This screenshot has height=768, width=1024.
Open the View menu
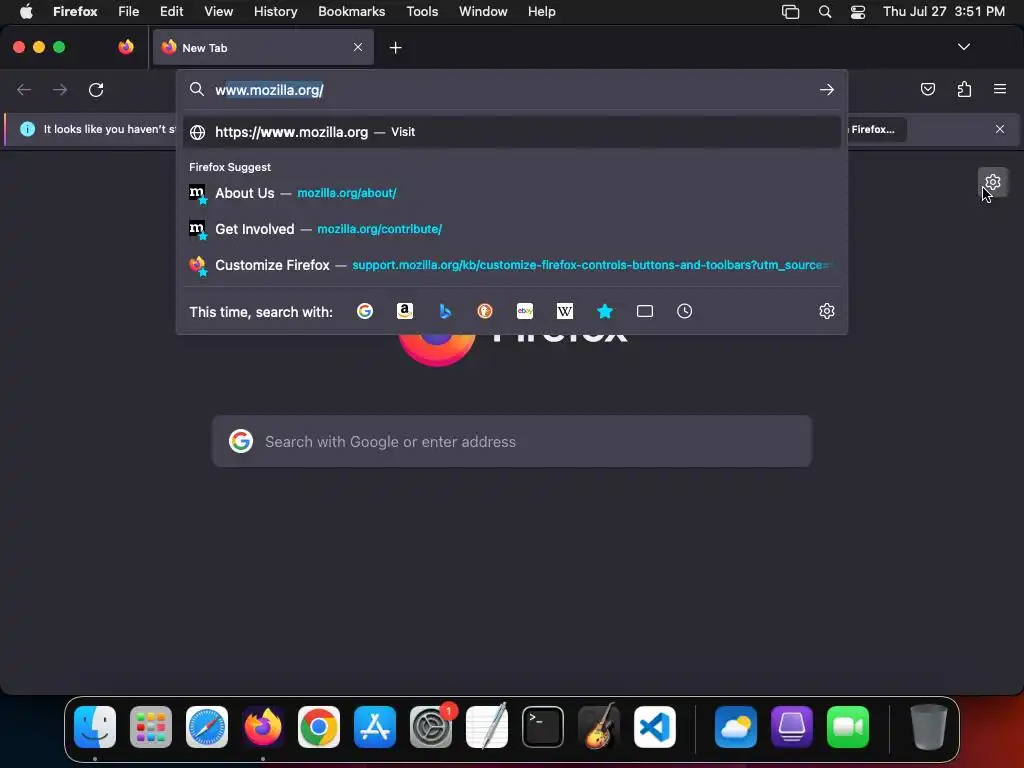pos(218,11)
